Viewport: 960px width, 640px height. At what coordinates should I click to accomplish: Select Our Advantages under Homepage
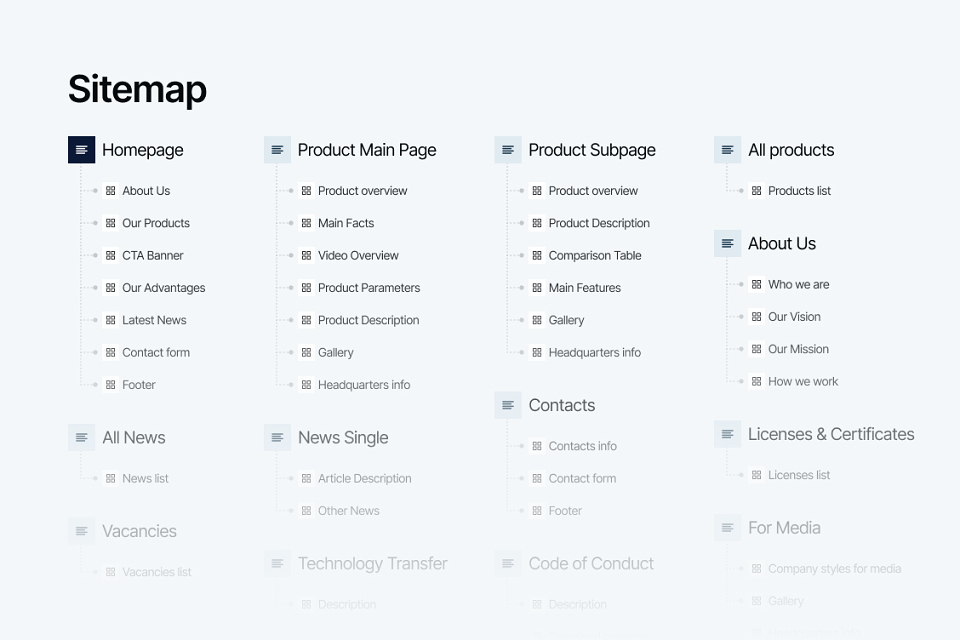point(163,288)
